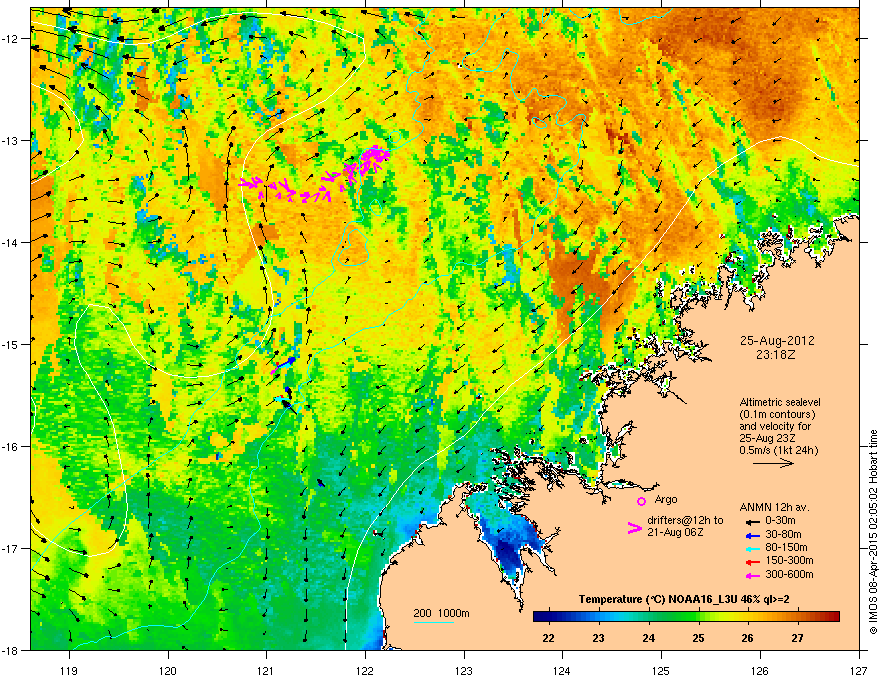880x680 pixels.
Task: Click the 26 colorbar tick label
Action: (x=748, y=638)
